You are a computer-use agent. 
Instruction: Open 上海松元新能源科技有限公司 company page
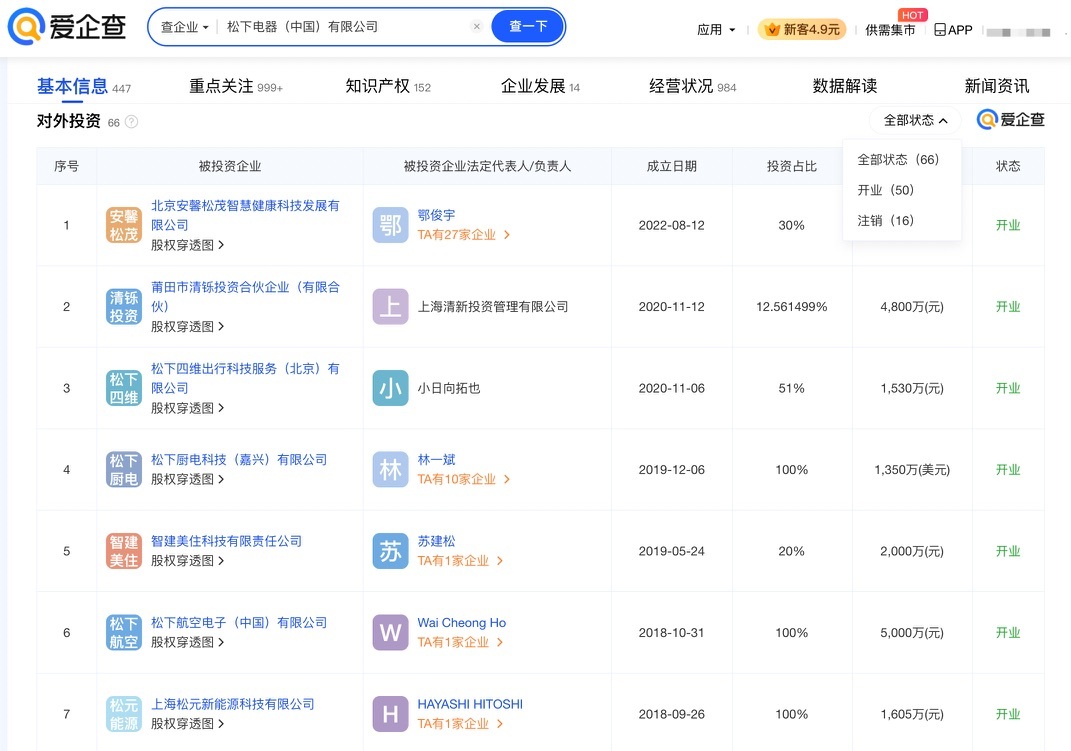232,704
